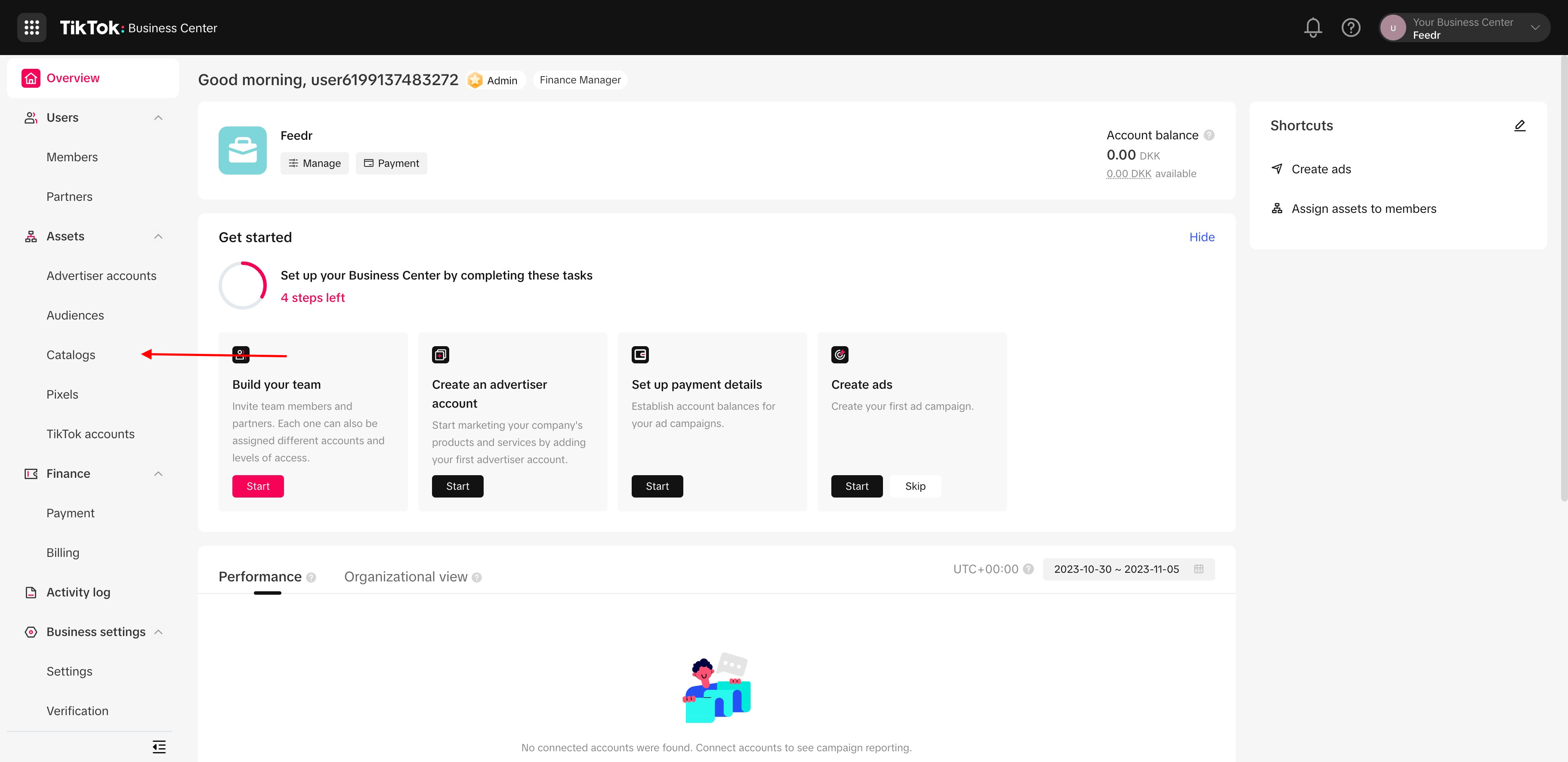Click the Manage button for Feedr
The width and height of the screenshot is (1568, 762).
coord(314,163)
